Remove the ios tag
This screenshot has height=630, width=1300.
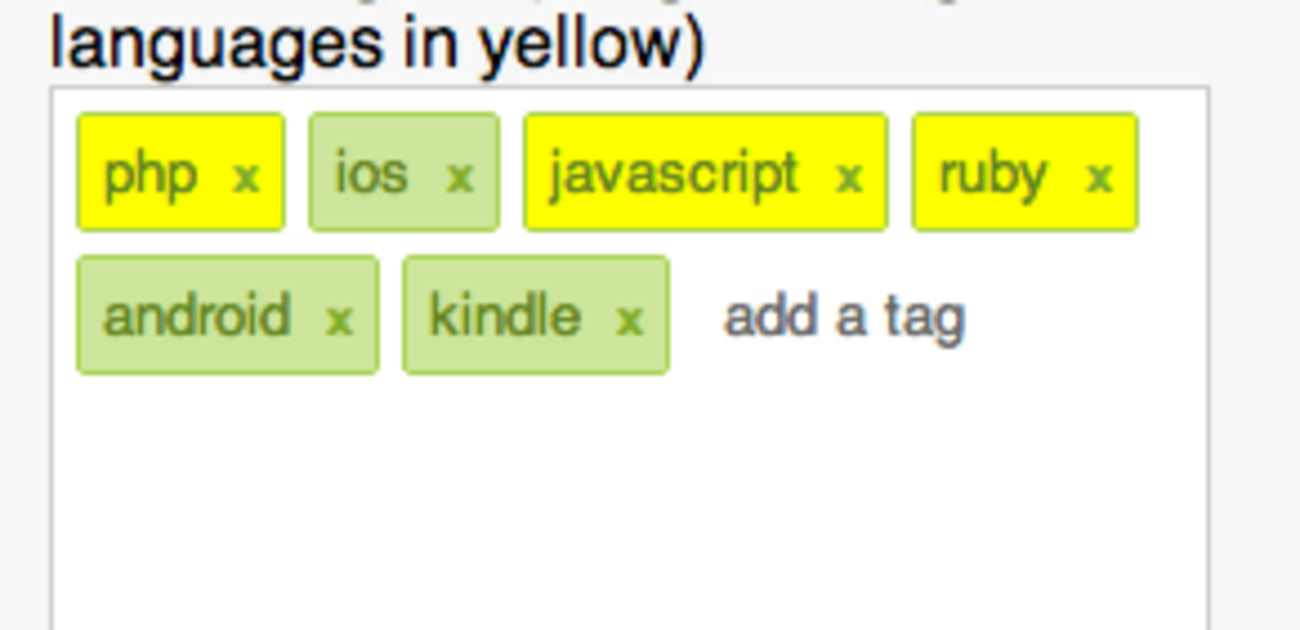click(x=459, y=177)
